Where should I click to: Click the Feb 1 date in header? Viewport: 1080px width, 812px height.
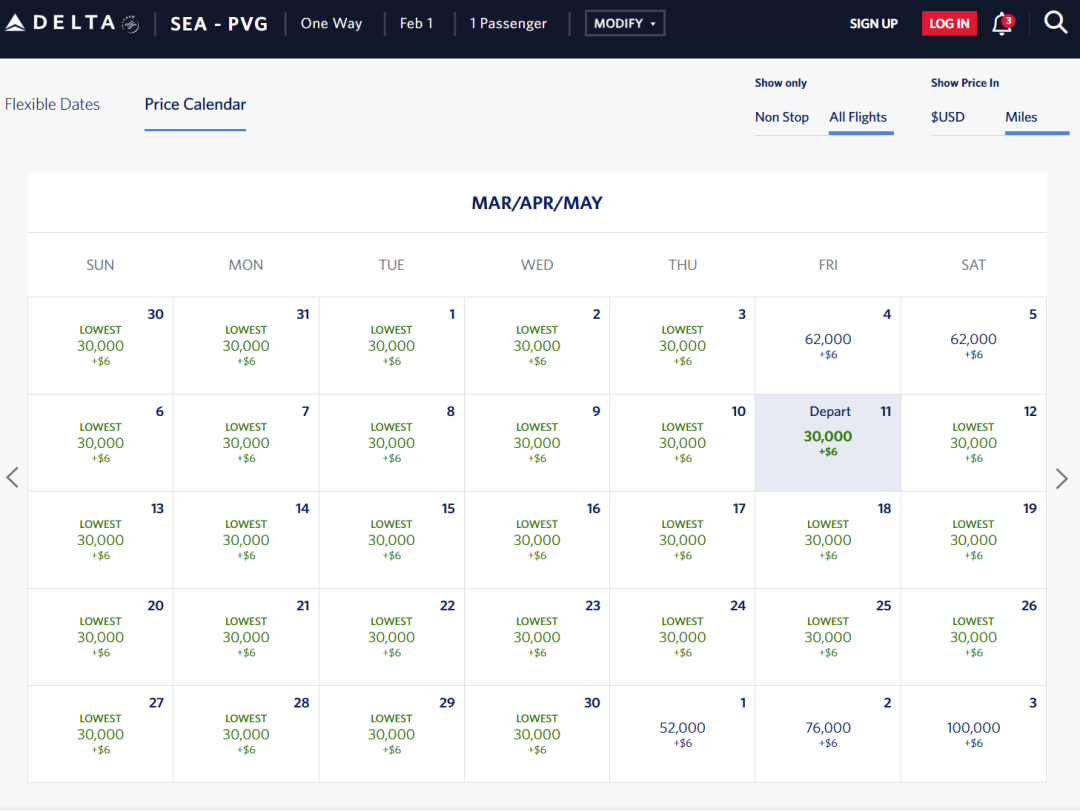pyautogui.click(x=416, y=23)
